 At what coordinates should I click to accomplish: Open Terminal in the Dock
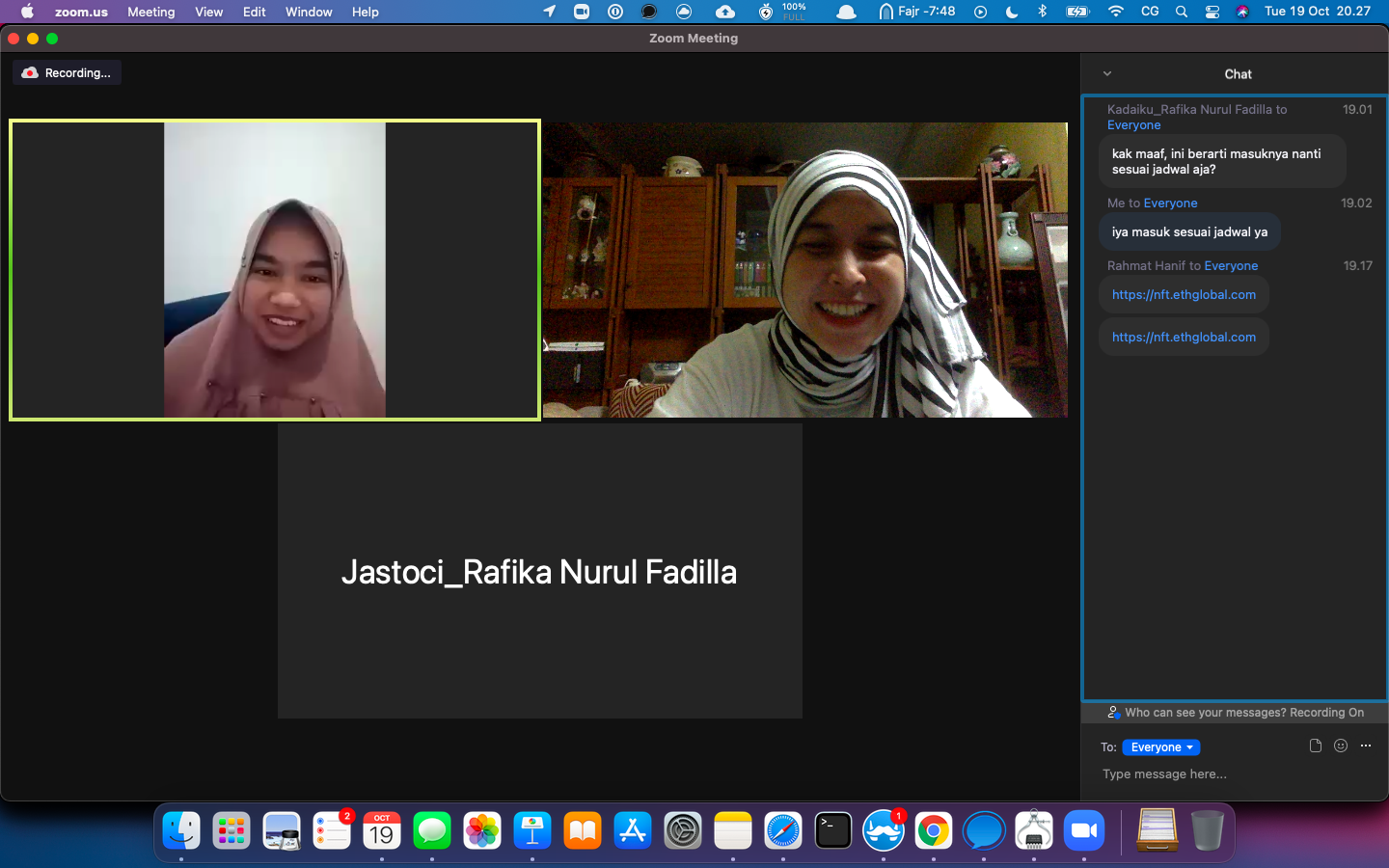click(833, 830)
